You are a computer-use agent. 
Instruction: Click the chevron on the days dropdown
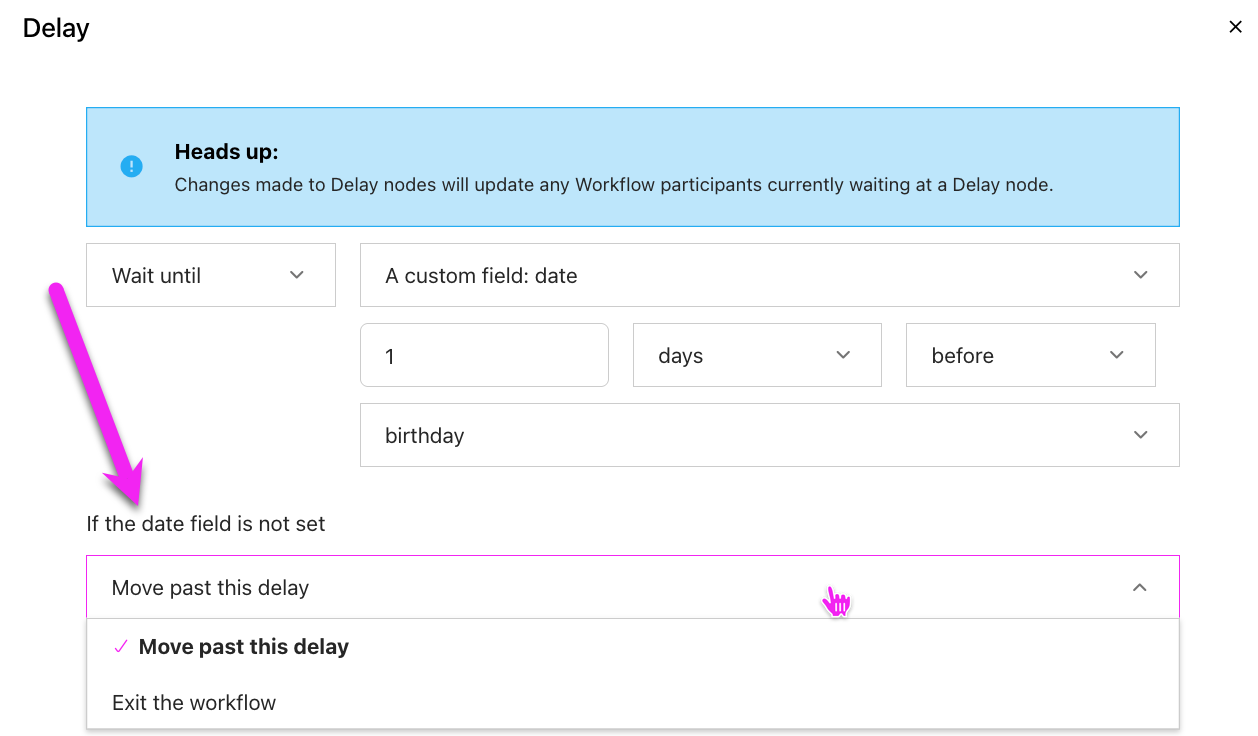(842, 355)
